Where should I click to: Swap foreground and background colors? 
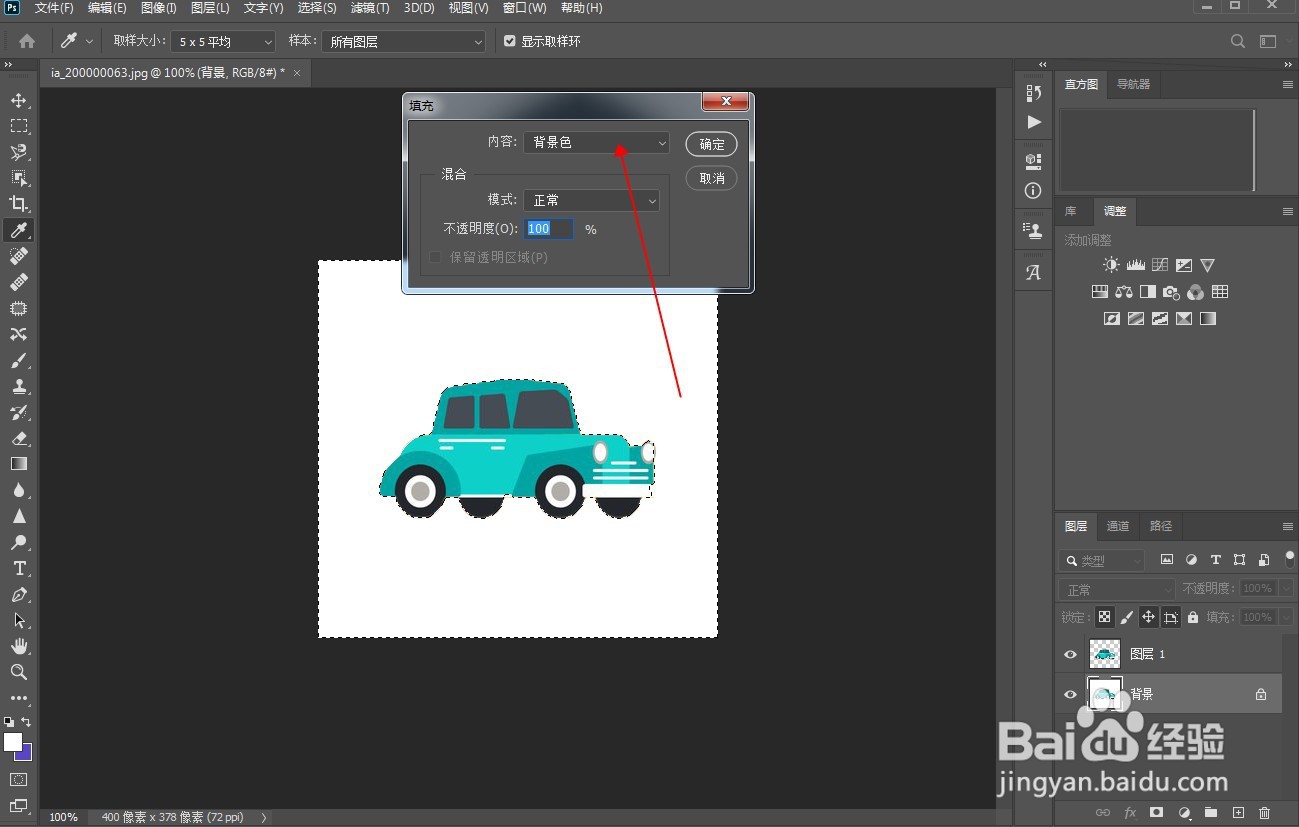26,721
